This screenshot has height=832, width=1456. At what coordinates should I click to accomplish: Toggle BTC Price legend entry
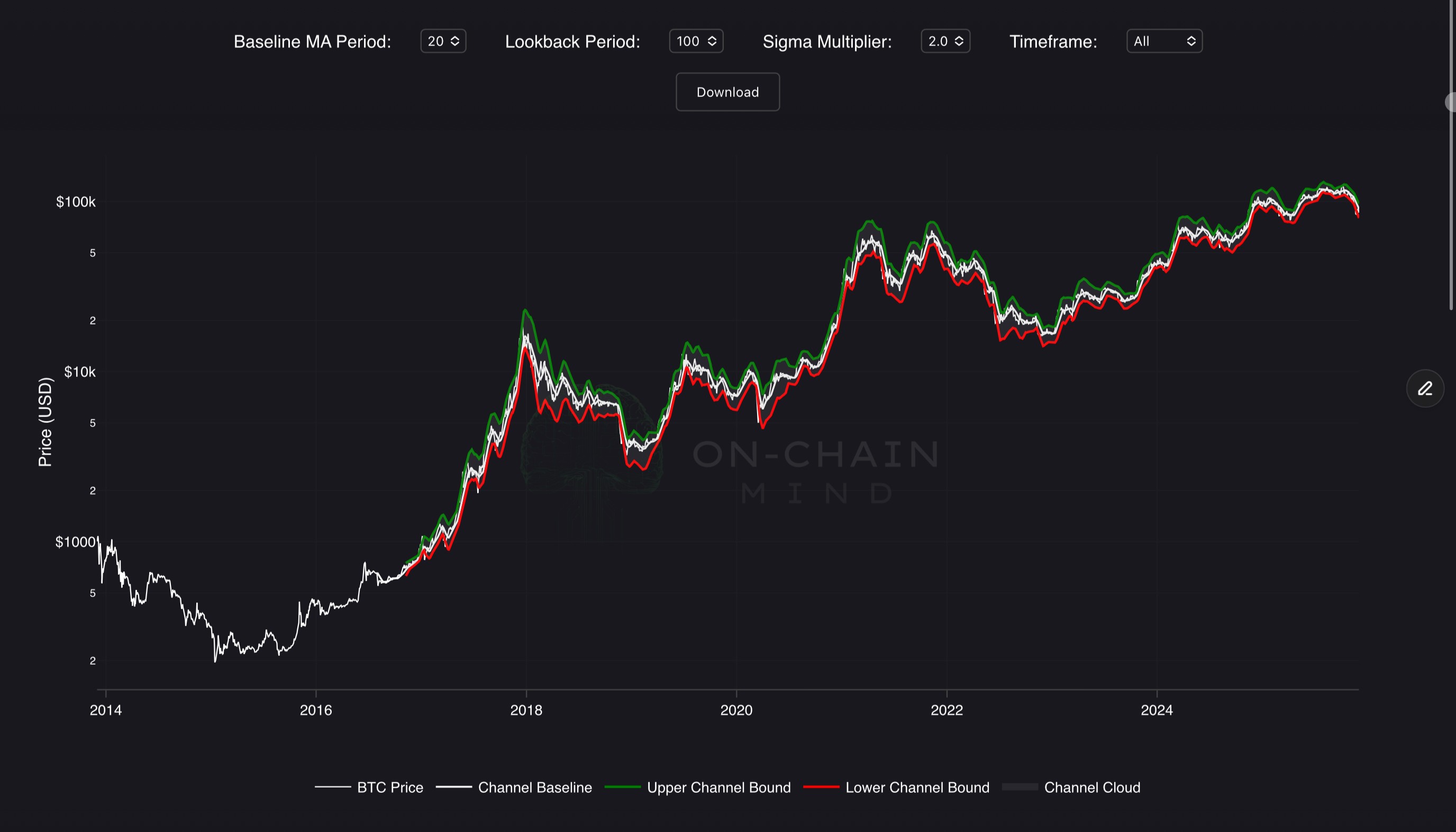pos(389,788)
